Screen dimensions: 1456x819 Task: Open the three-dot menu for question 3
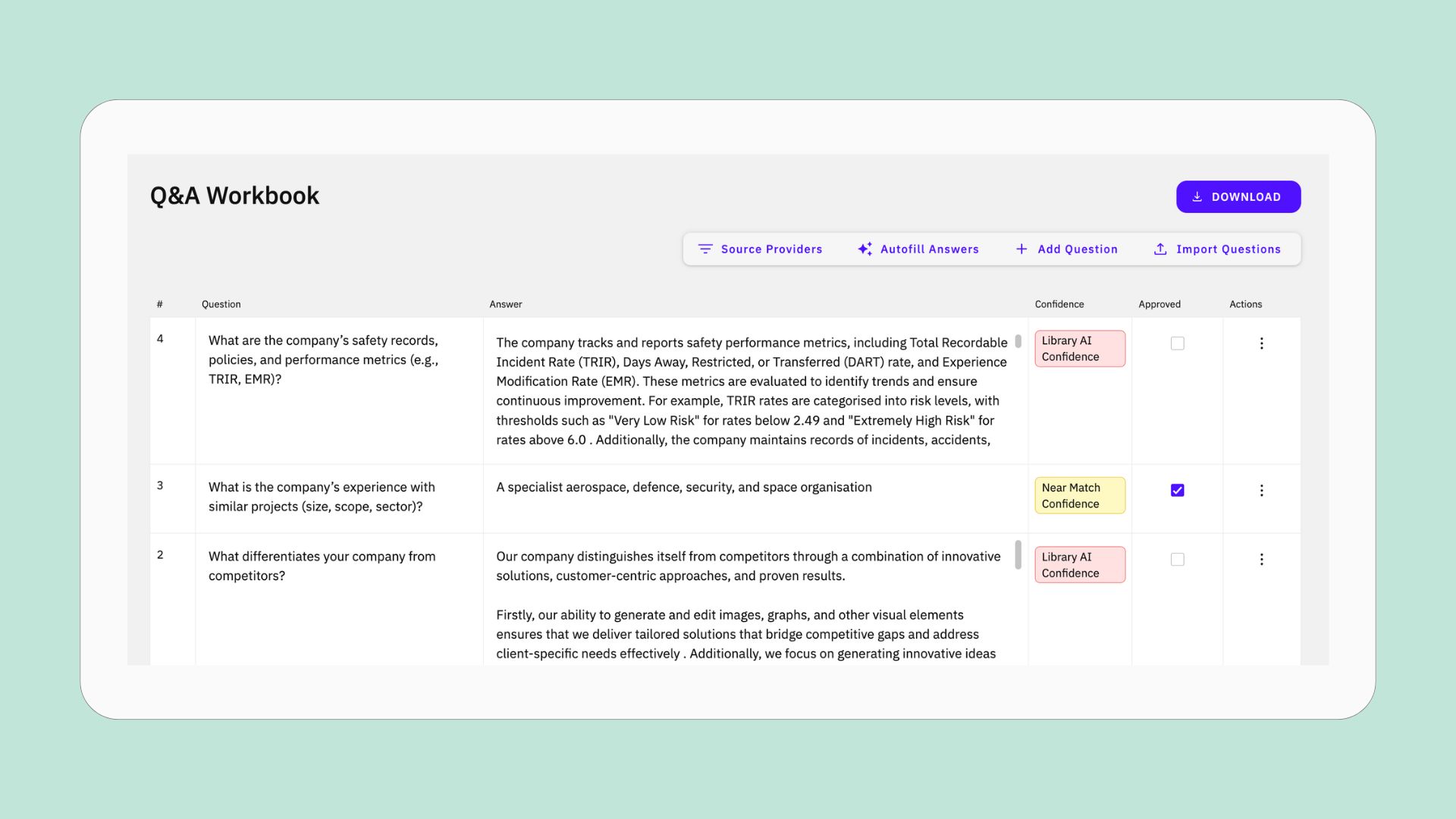tap(1261, 491)
